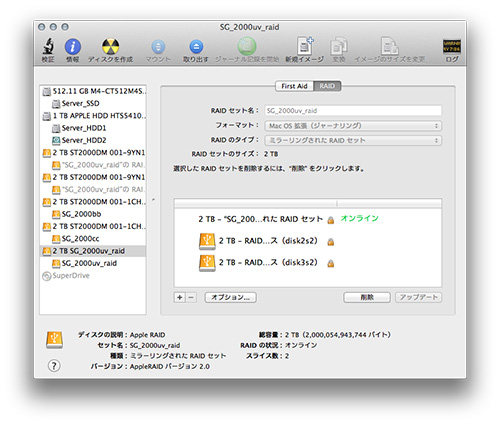This screenshot has width=500, height=425.
Task: Switch to the First Aid tab
Action: click(294, 86)
